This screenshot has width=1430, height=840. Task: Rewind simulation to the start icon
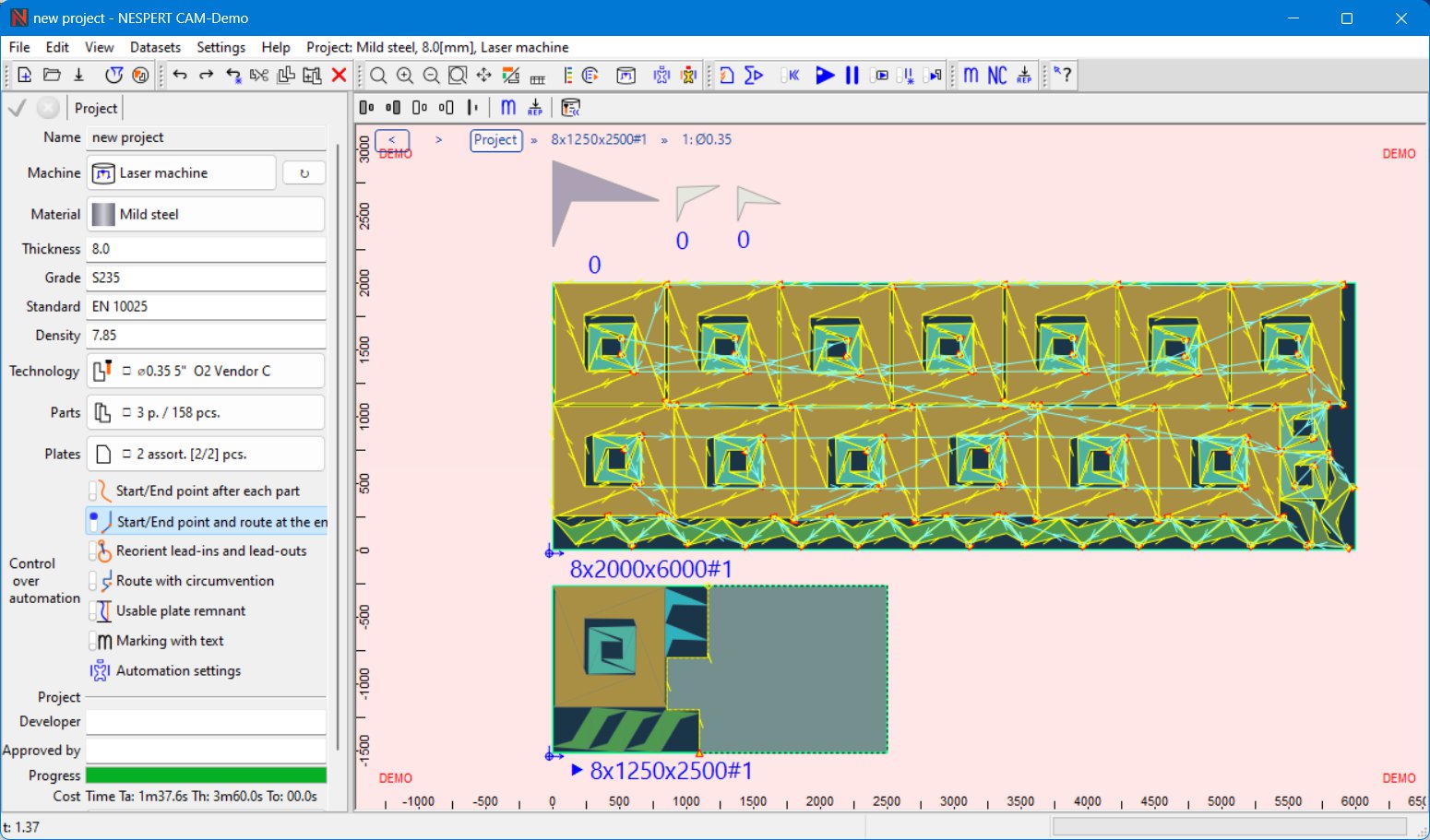click(x=791, y=76)
